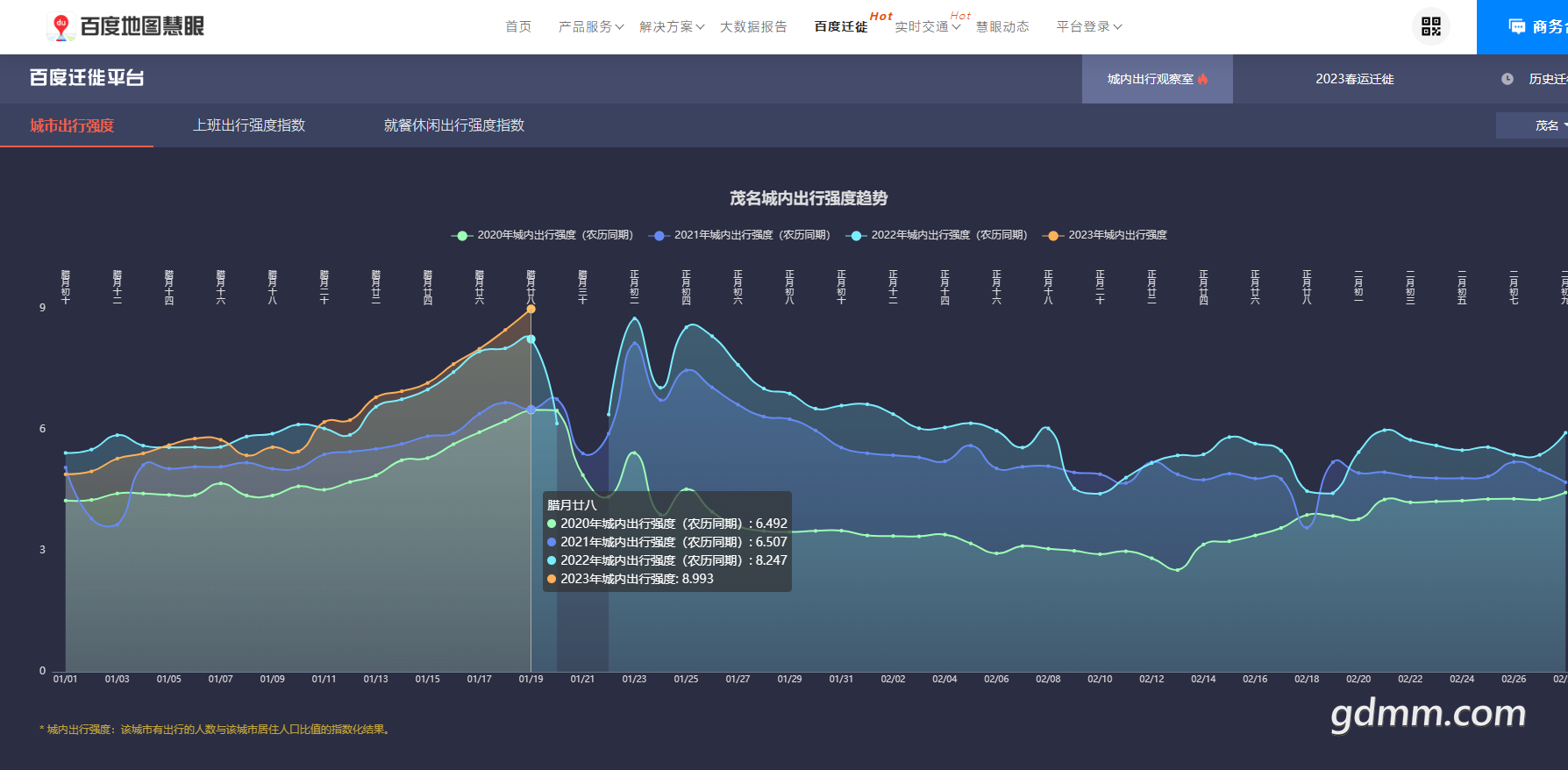This screenshot has width=1568, height=770.
Task: Toggle 2023年城内出行强度 legend series
Action: coord(1105,235)
